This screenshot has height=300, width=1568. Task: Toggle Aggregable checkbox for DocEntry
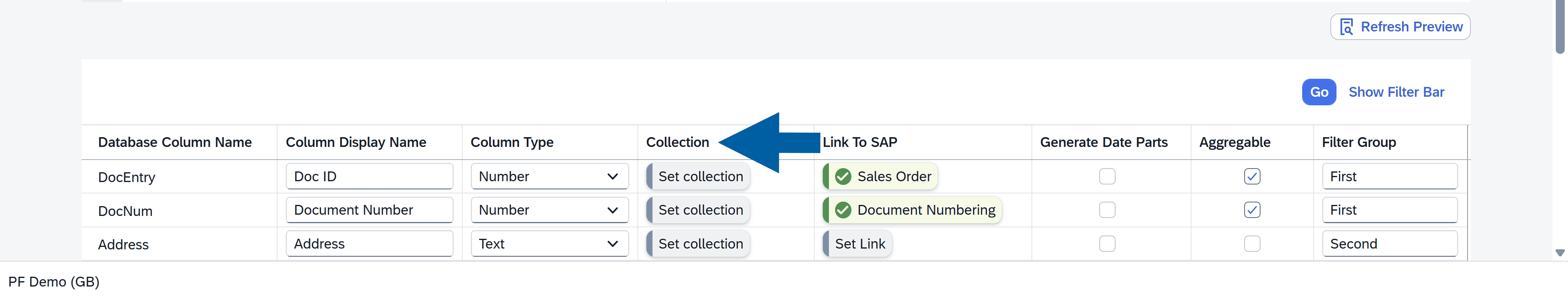(x=1252, y=176)
